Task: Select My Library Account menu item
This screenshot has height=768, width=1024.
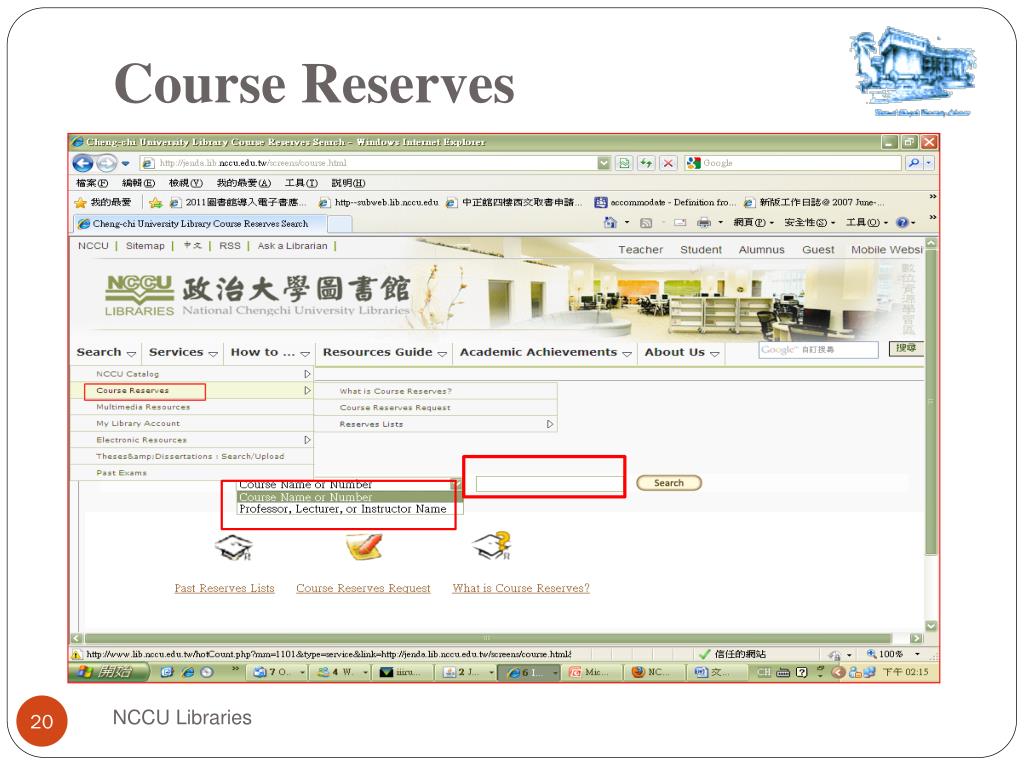Action: click(x=138, y=423)
